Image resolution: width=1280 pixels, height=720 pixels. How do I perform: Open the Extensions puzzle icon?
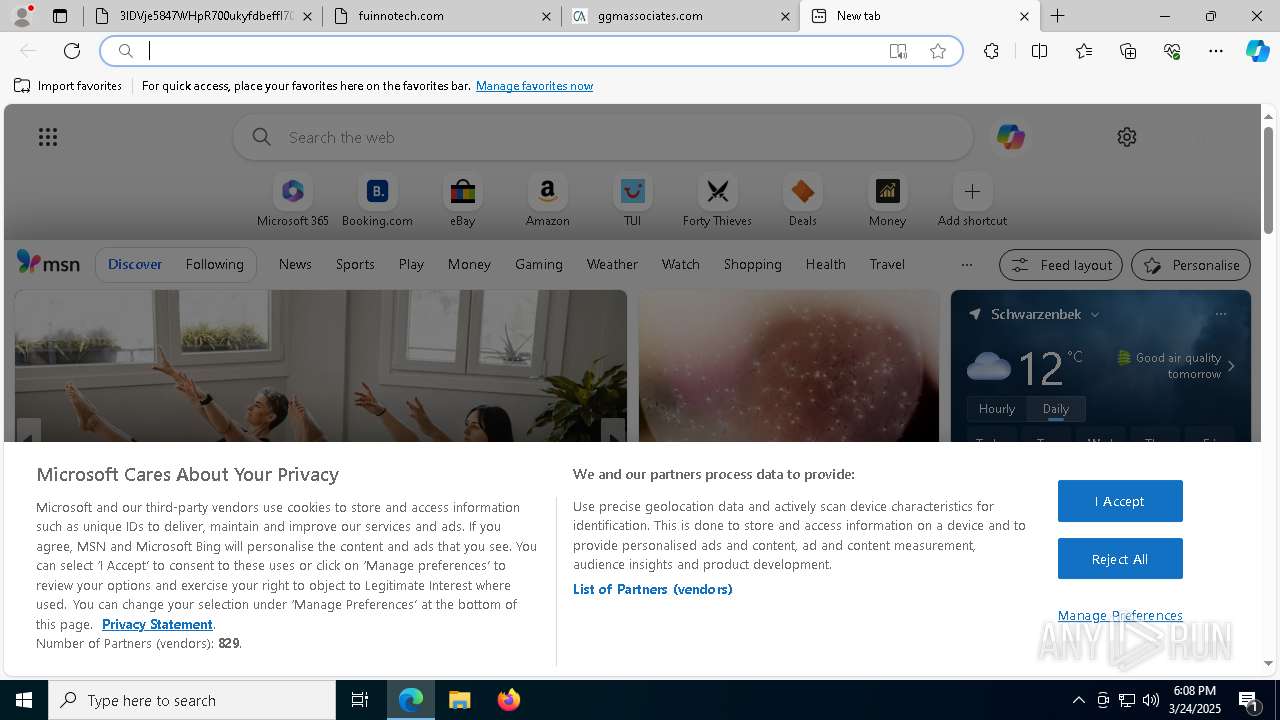pyautogui.click(x=991, y=51)
